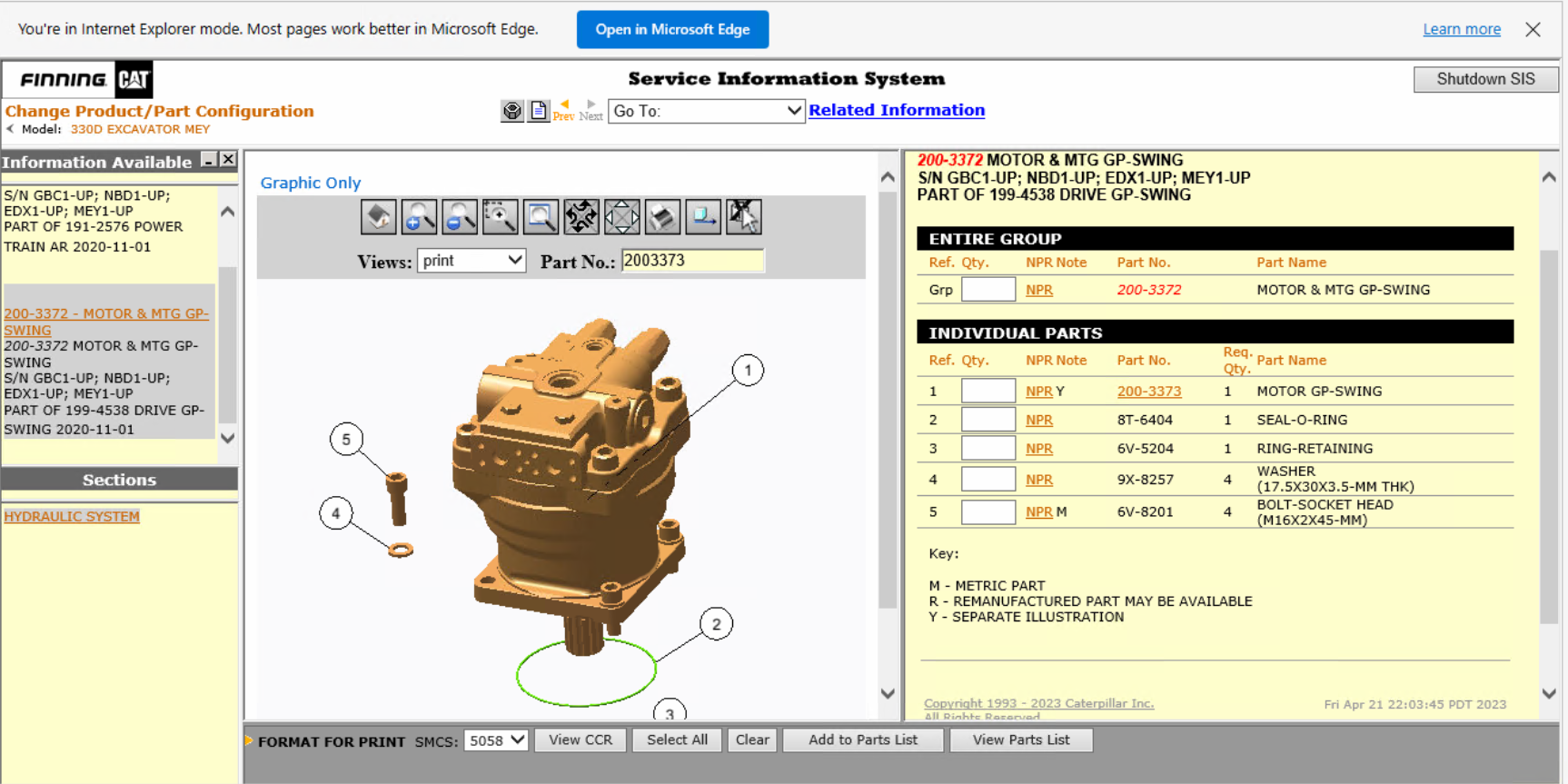
Task: Click the home view reset icon
Action: 378,217
